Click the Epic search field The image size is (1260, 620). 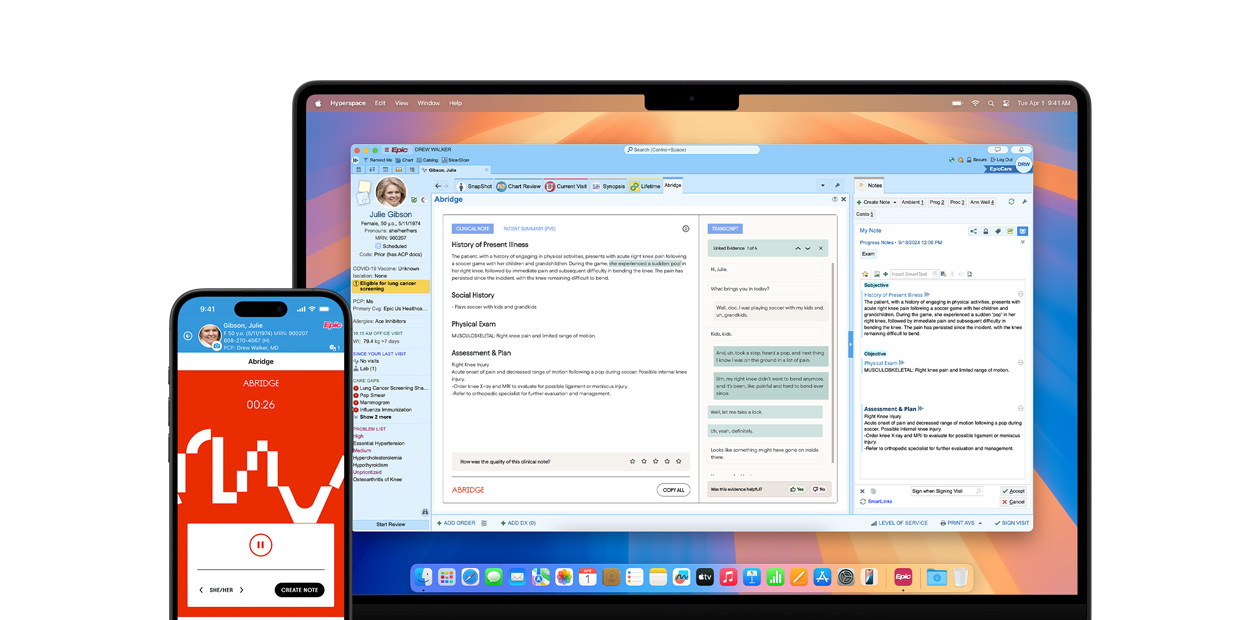[x=692, y=150]
